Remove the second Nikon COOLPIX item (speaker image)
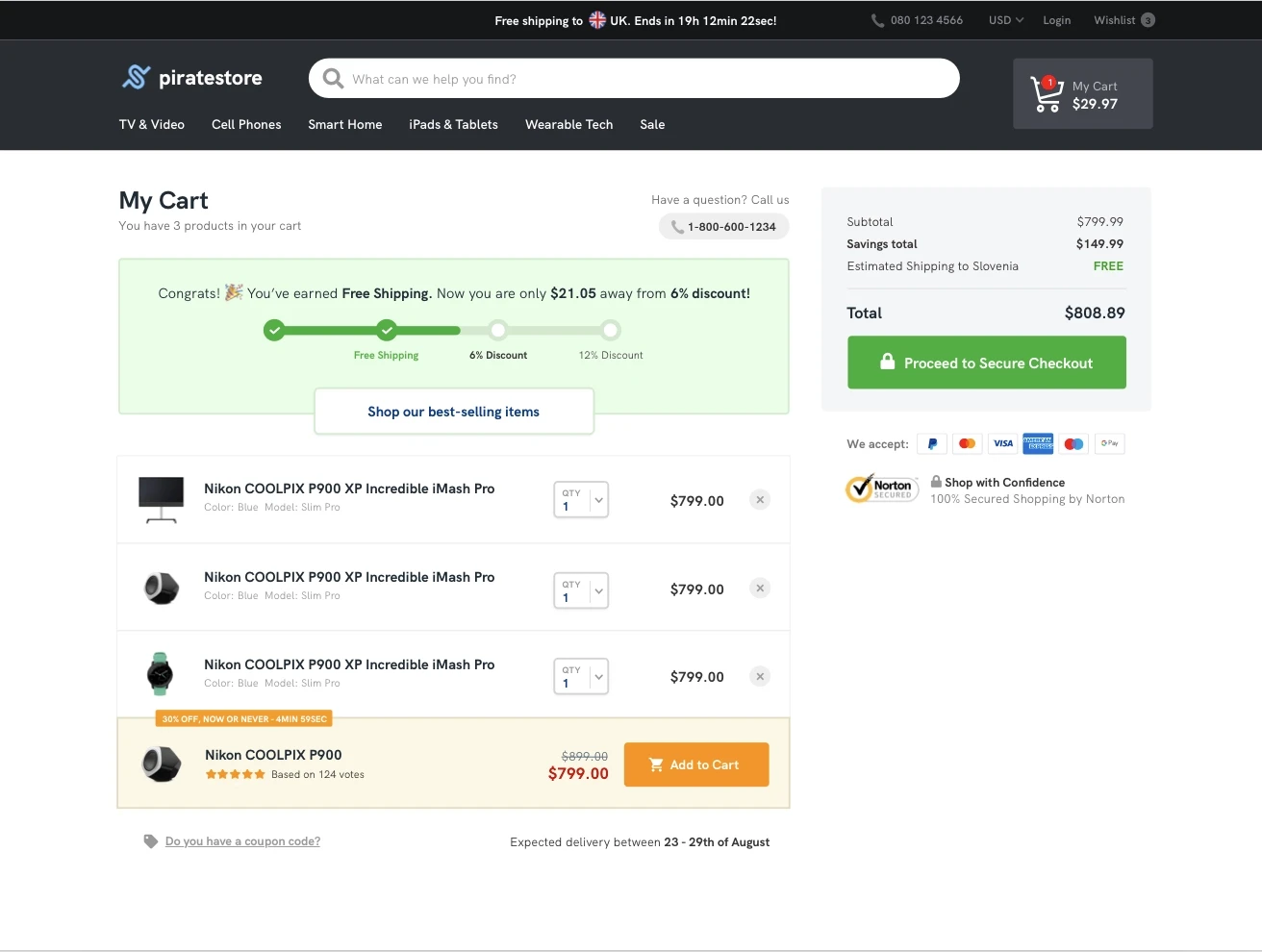Image resolution: width=1262 pixels, height=952 pixels. tap(760, 589)
